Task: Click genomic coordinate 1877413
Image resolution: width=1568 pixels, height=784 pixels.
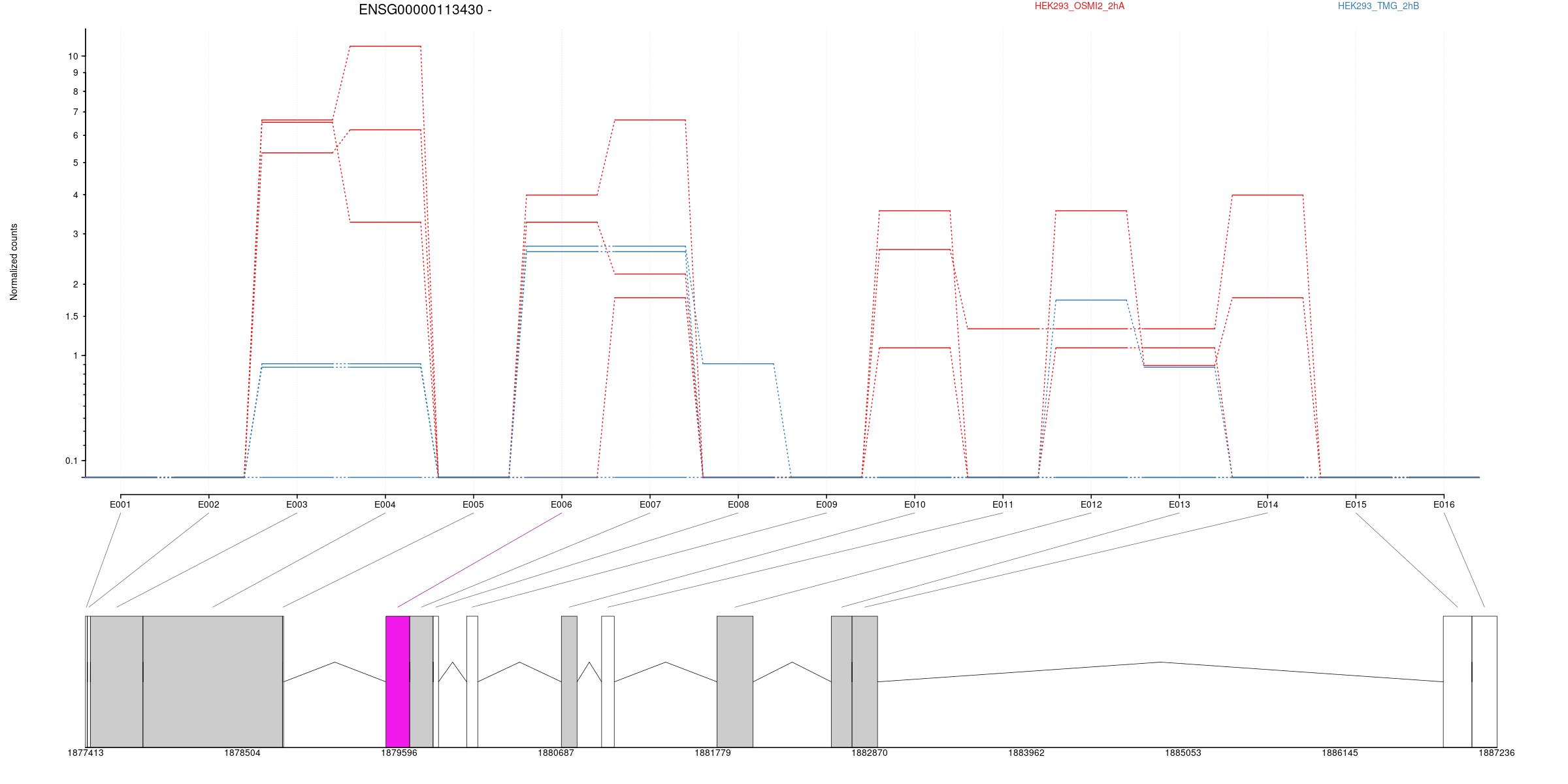Action: pyautogui.click(x=86, y=753)
